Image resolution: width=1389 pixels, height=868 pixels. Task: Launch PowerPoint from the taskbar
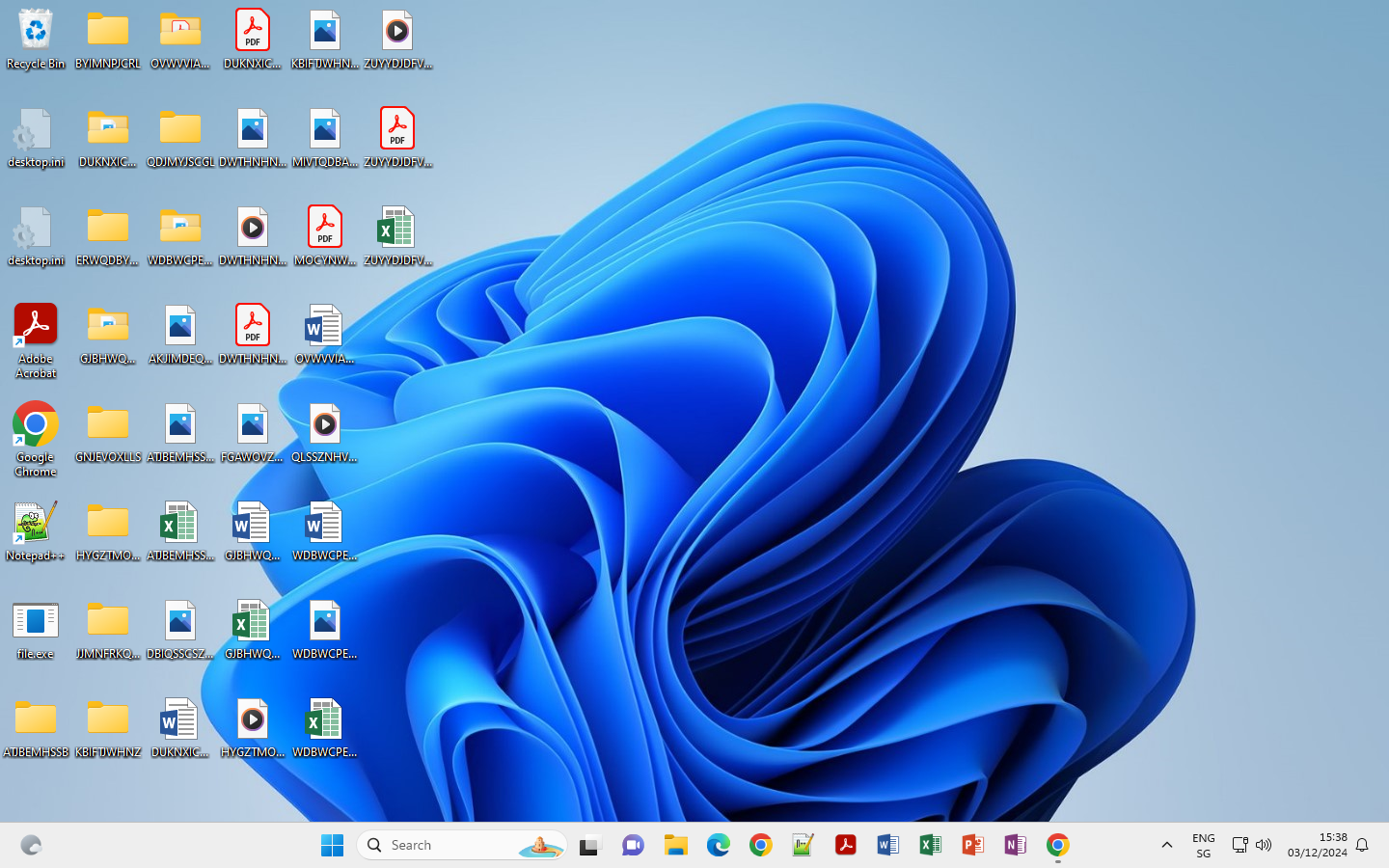972,845
